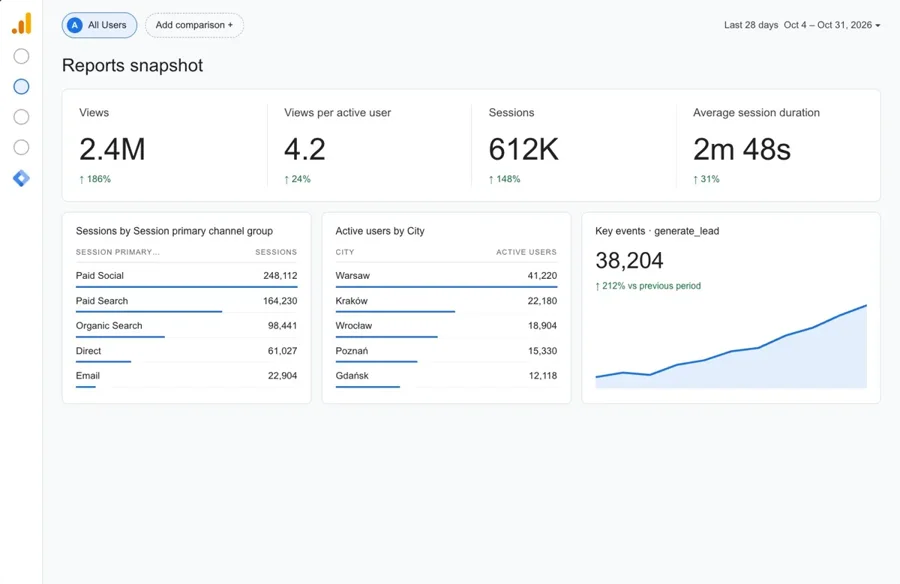Click the All Users avatar letter A
This screenshot has width=900, height=584.
pos(75,25)
